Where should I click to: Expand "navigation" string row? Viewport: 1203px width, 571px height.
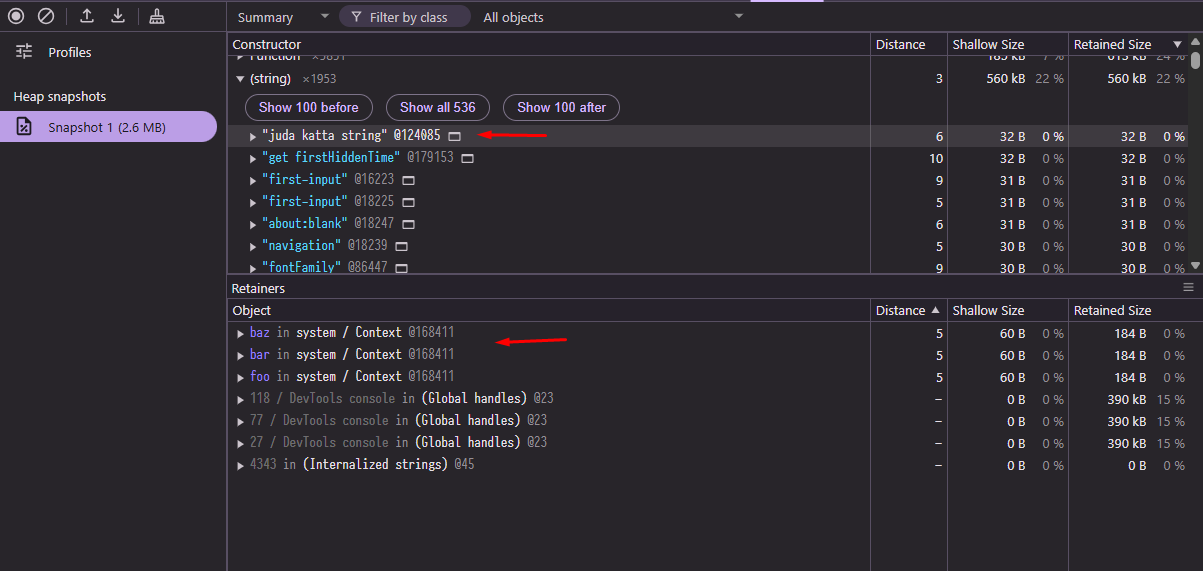pyautogui.click(x=253, y=246)
